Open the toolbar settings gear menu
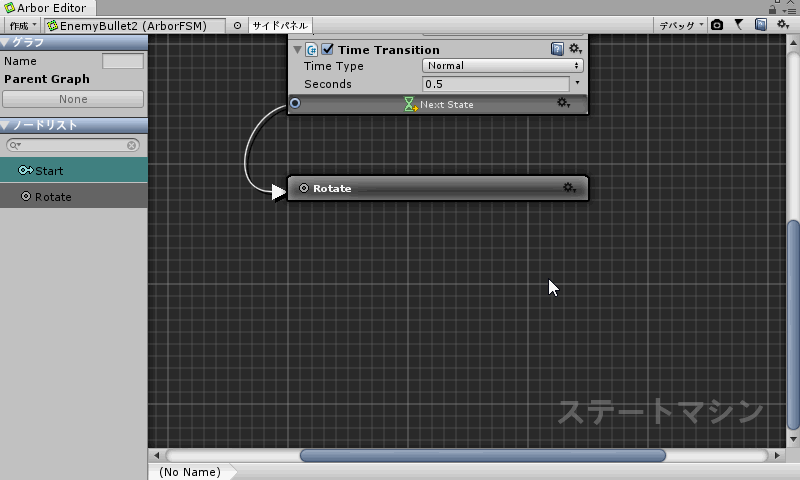 (x=783, y=24)
